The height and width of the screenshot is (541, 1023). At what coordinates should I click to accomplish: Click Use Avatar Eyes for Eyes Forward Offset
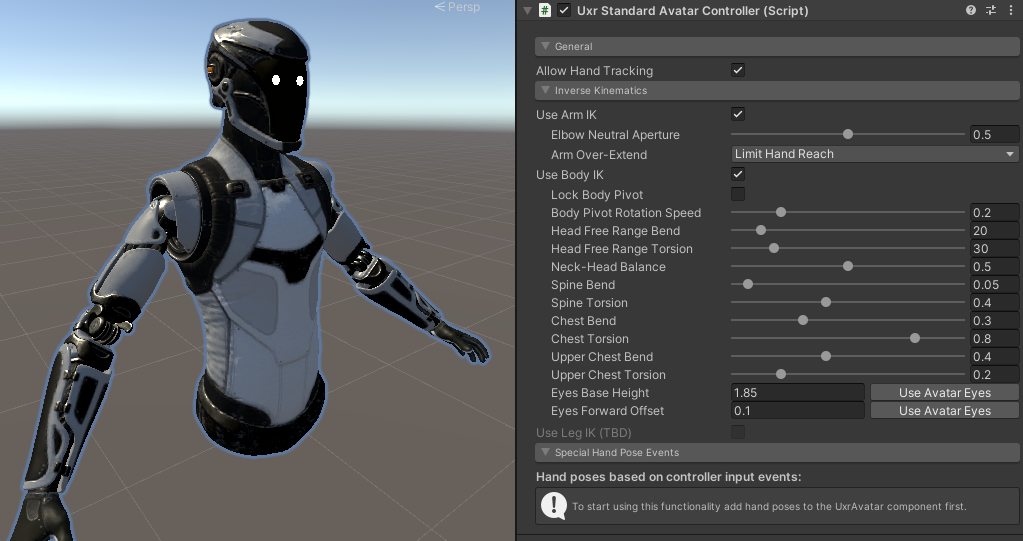click(x=945, y=410)
